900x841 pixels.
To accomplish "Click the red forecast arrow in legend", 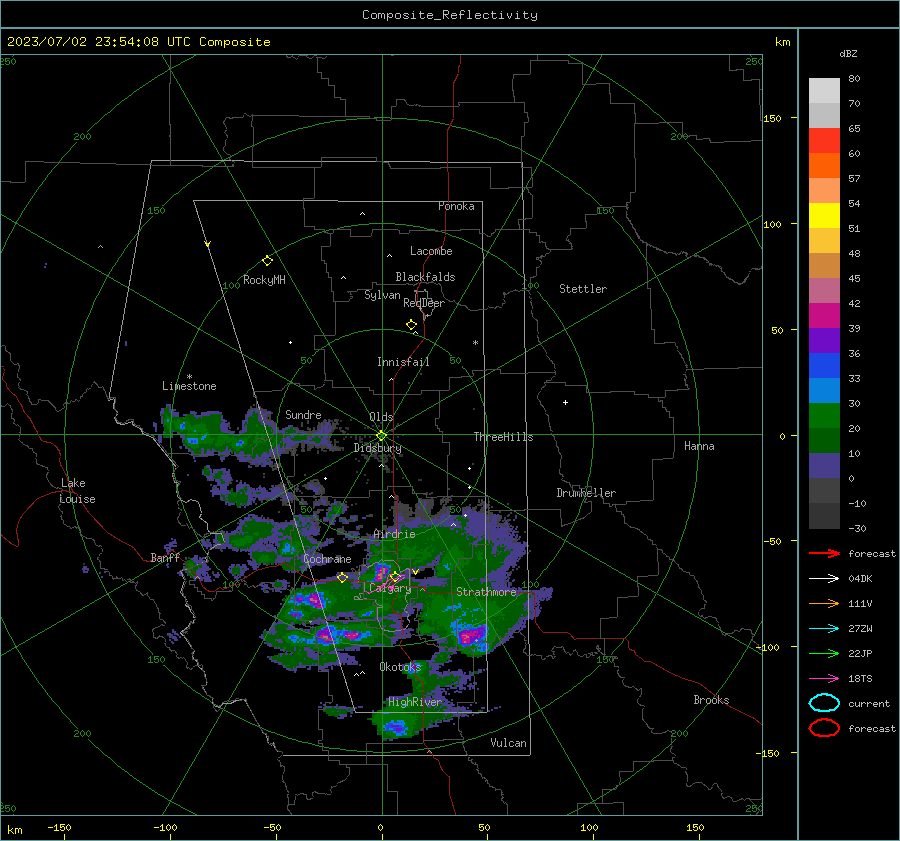I will click(824, 553).
